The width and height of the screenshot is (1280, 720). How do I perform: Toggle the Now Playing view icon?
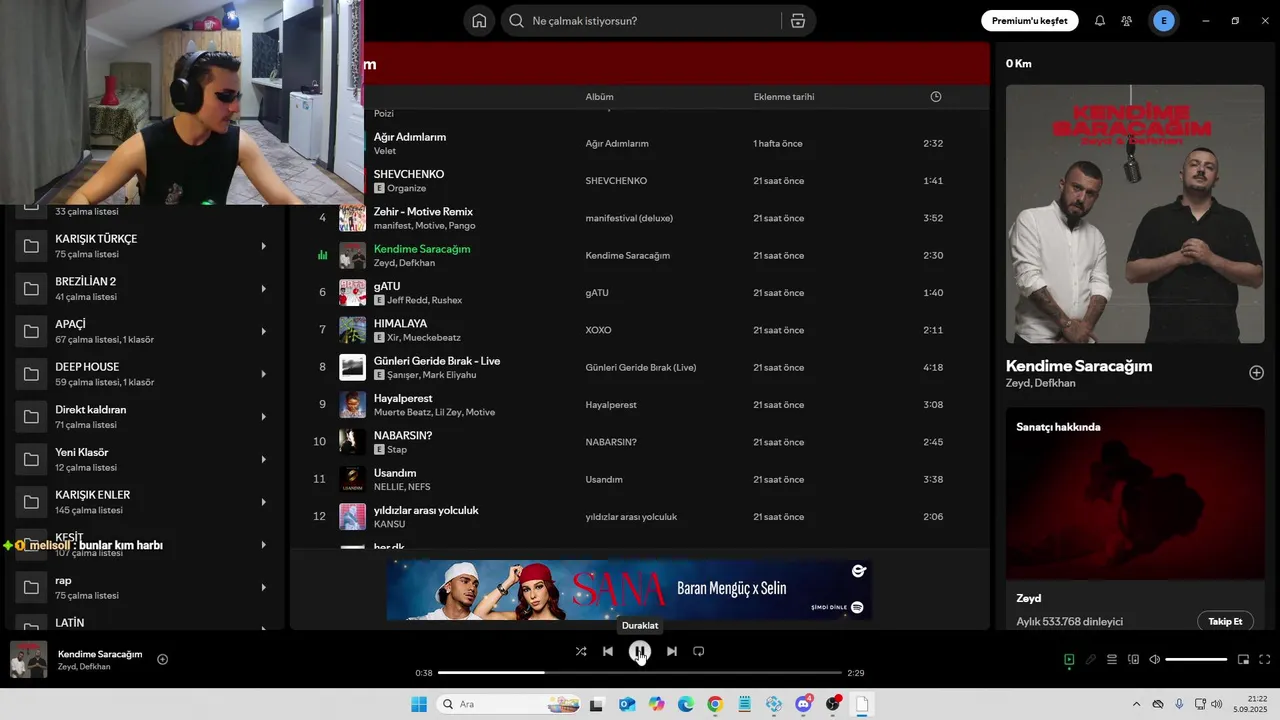click(x=1069, y=659)
